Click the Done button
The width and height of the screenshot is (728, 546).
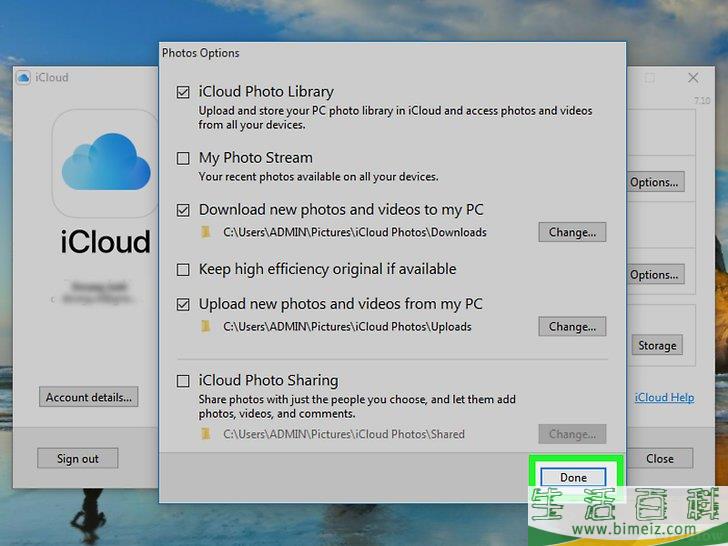coord(573,477)
